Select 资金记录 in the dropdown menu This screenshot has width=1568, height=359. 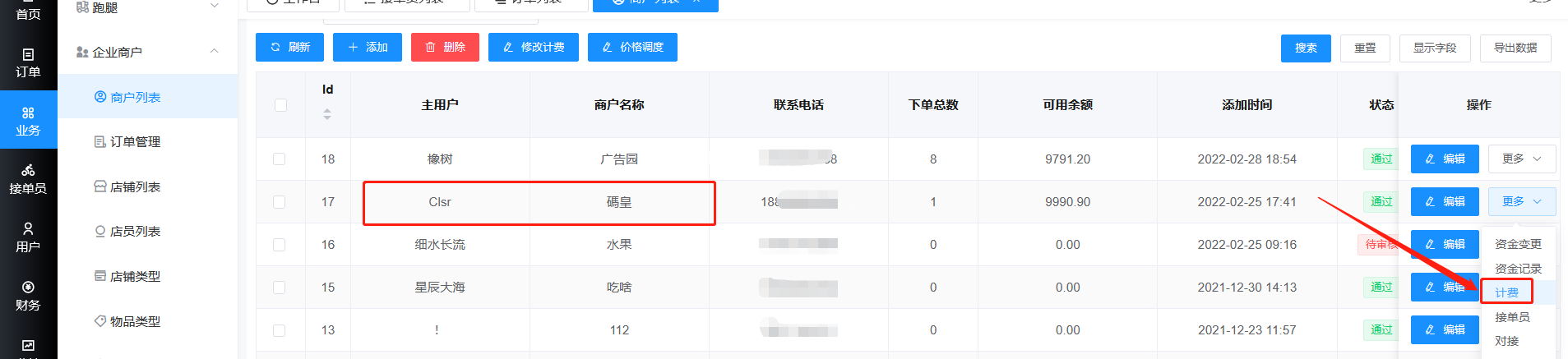(x=1518, y=269)
